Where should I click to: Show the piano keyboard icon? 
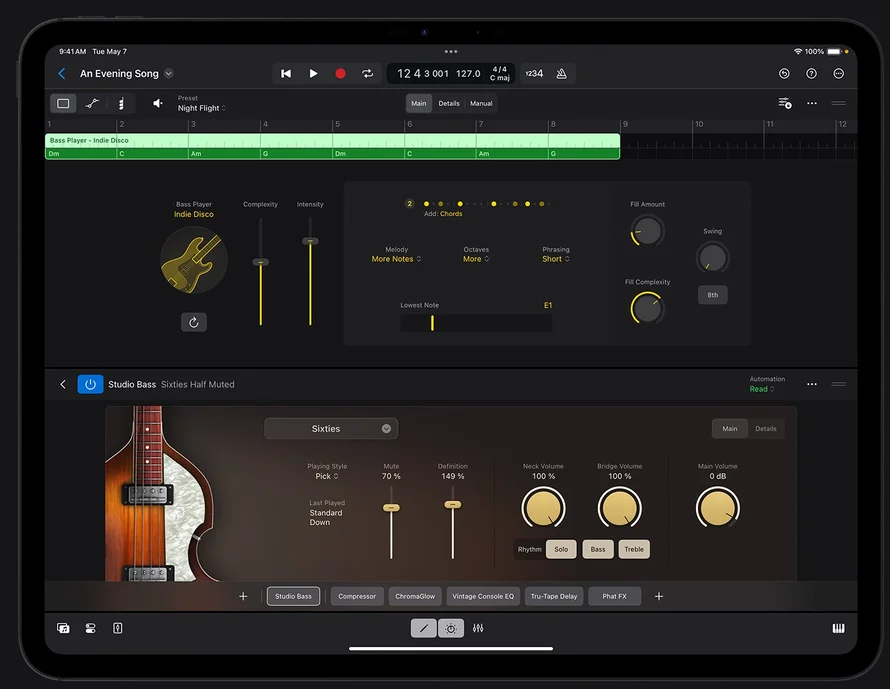(x=838, y=628)
